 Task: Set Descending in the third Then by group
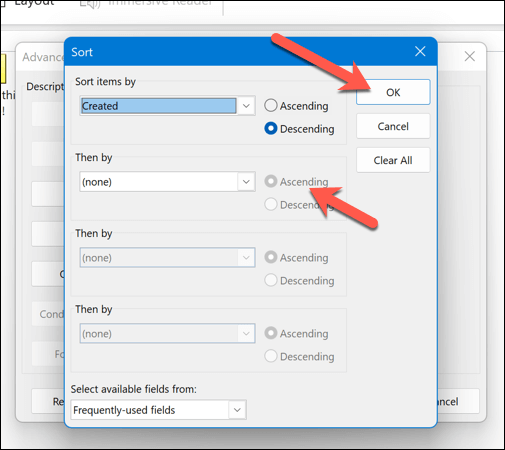click(299, 356)
